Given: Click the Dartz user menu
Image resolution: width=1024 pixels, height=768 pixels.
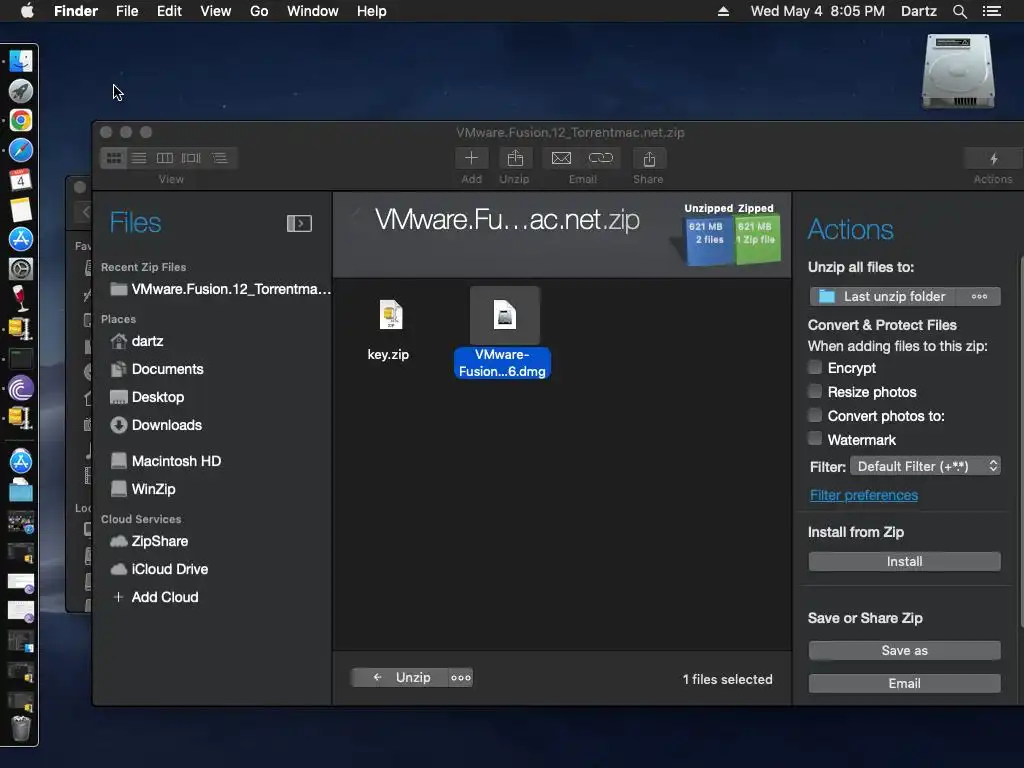Looking at the screenshot, I should (919, 11).
